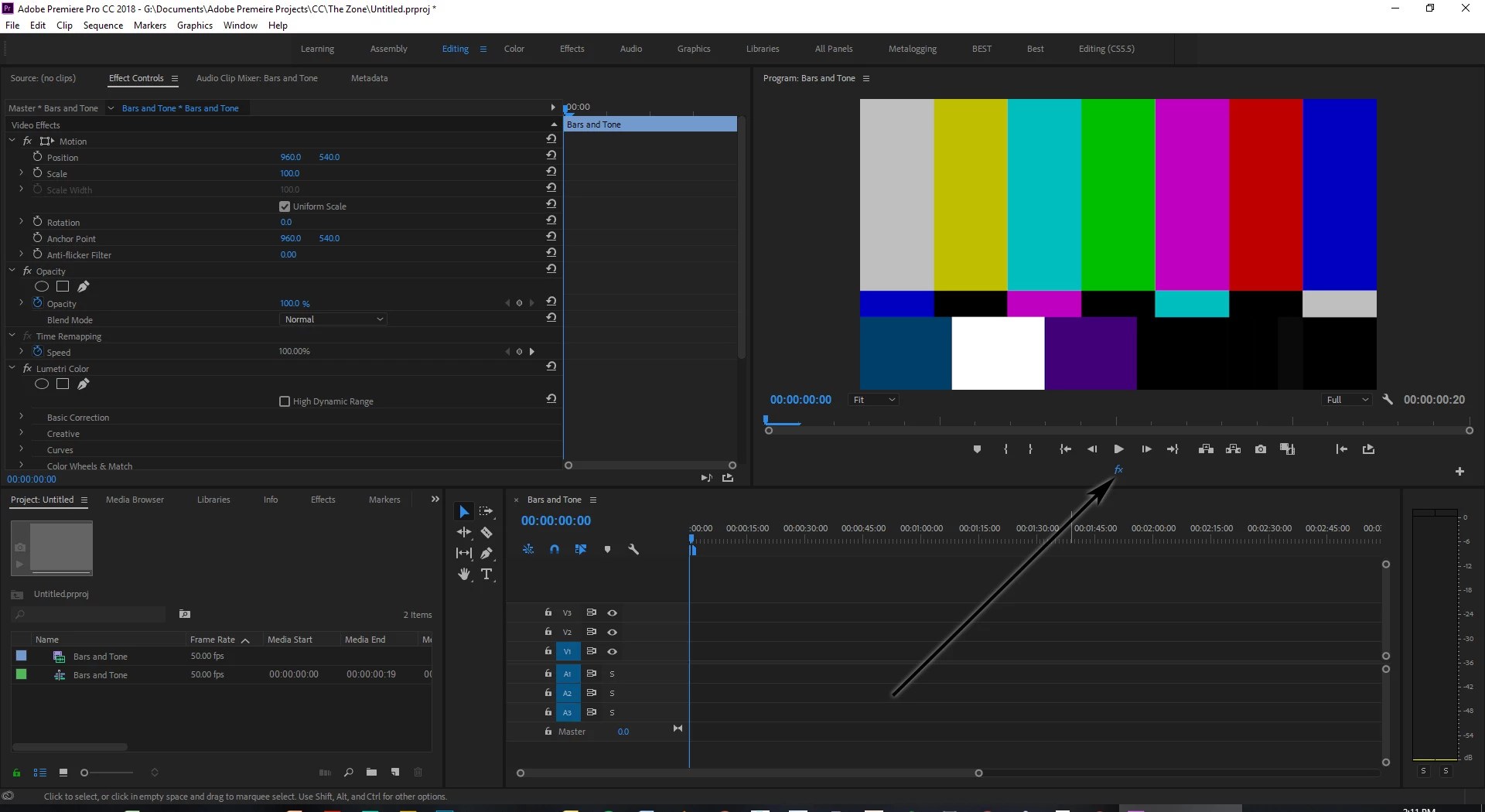Select the Selection tool arrow
The height and width of the screenshot is (812, 1485).
tap(463, 512)
